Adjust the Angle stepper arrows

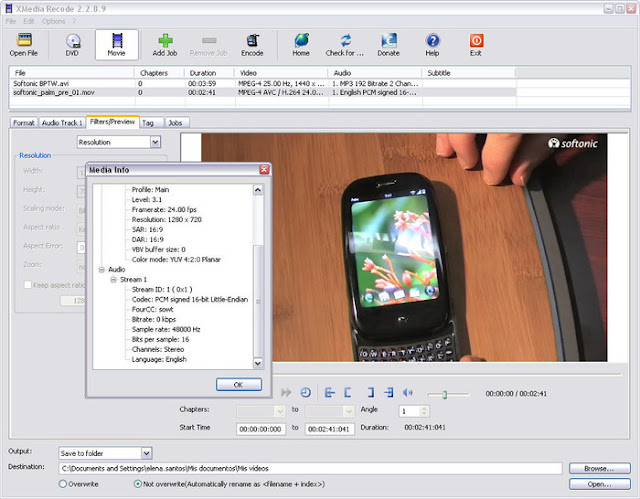point(424,411)
